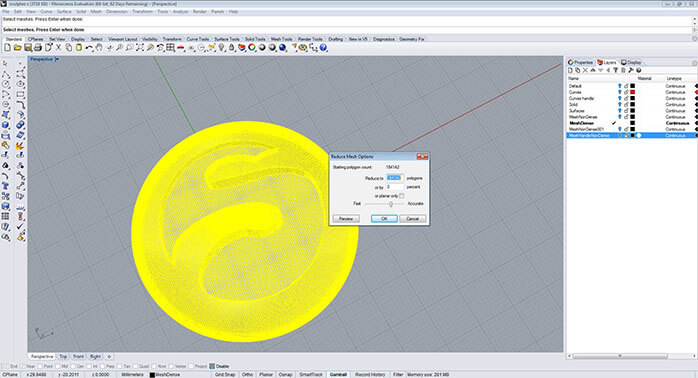
Task: Open a file with the folder icon
Action: (x=17, y=47)
